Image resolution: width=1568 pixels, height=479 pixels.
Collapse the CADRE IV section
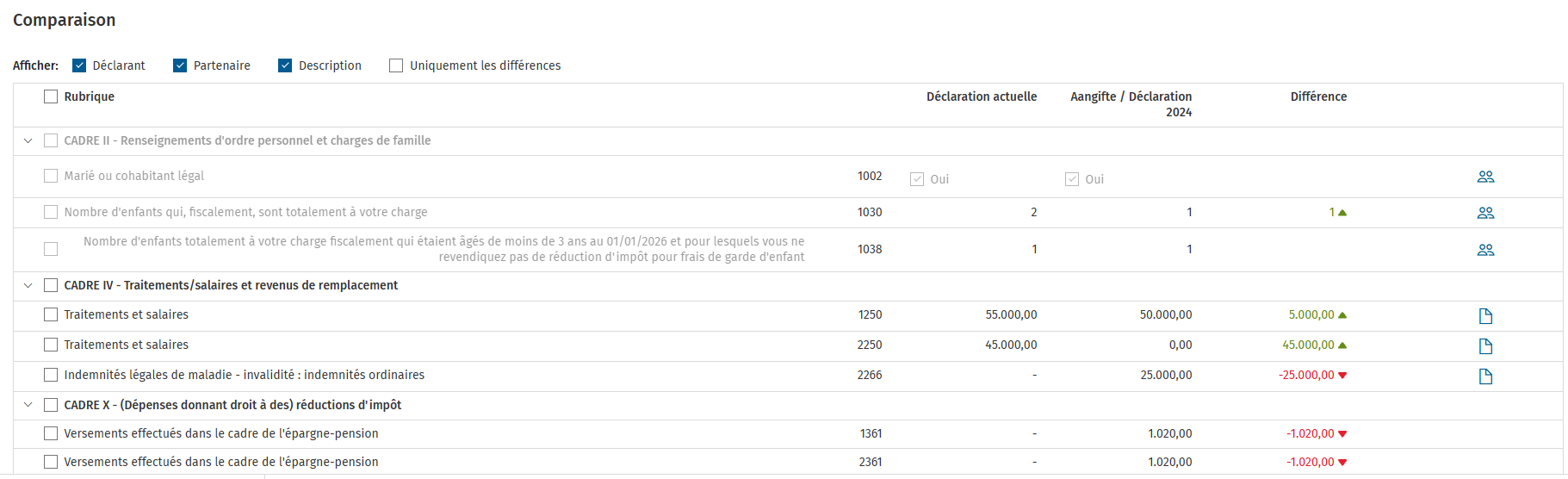click(x=28, y=285)
